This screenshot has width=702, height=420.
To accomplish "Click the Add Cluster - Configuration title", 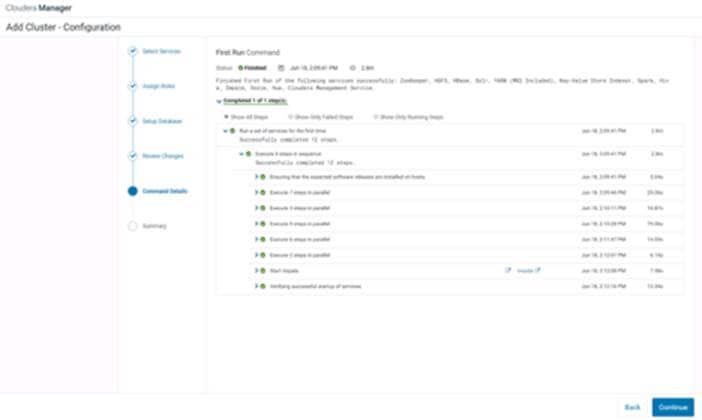I will coord(63,27).
